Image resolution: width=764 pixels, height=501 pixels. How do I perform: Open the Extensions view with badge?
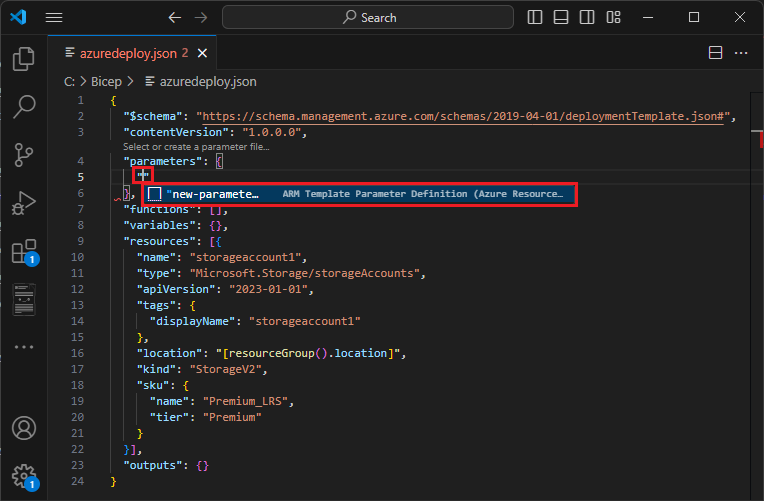click(x=24, y=251)
